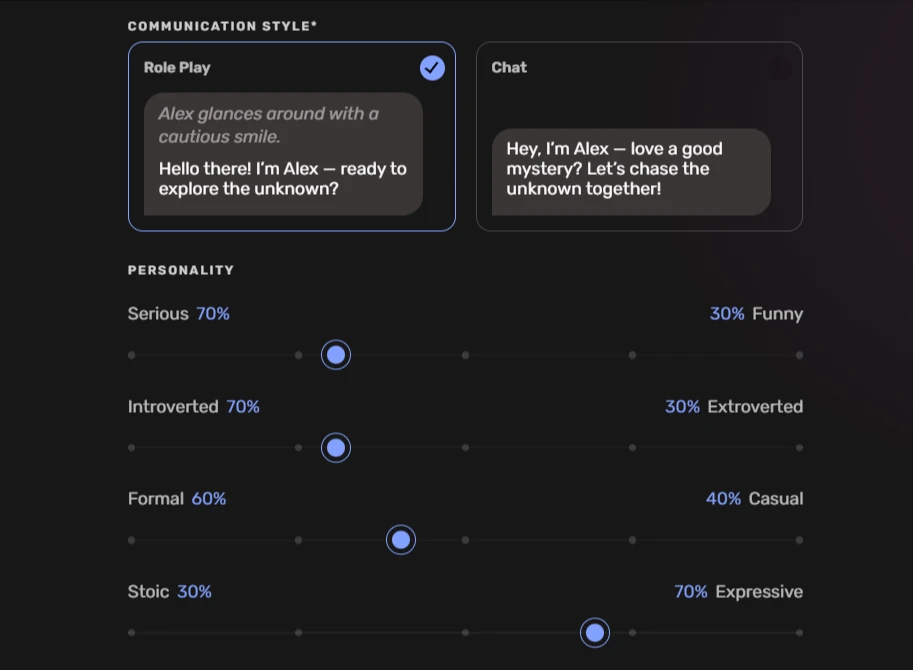Click the Serious/Funny personality slider handle

[x=335, y=354]
